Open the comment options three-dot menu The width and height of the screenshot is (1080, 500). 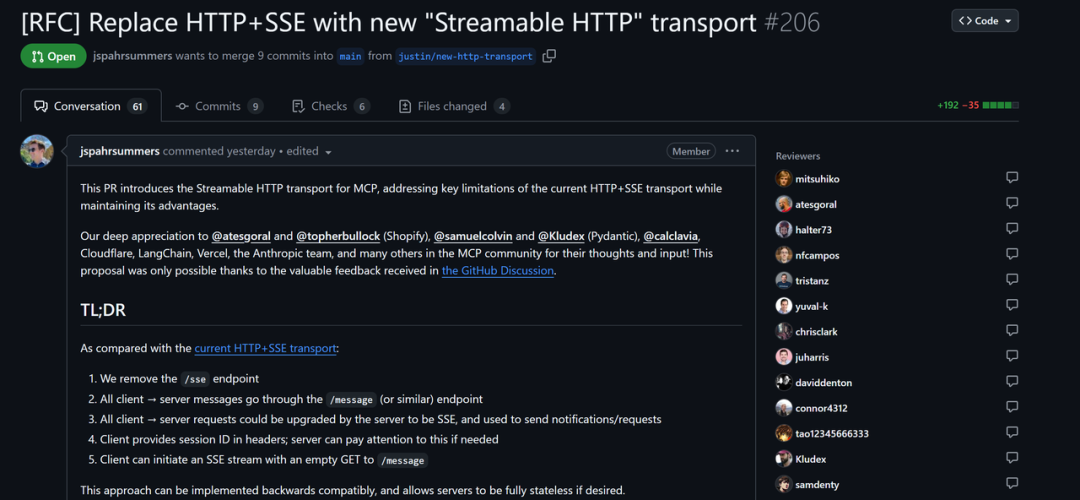click(732, 151)
